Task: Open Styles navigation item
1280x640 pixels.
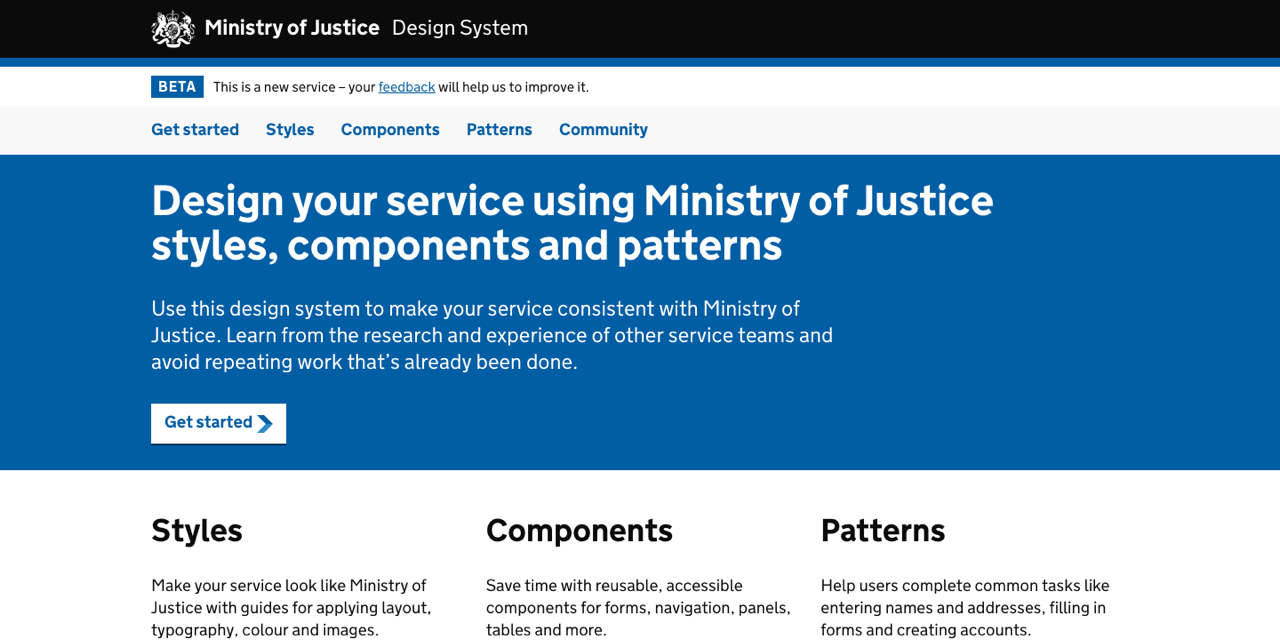Action: [290, 130]
